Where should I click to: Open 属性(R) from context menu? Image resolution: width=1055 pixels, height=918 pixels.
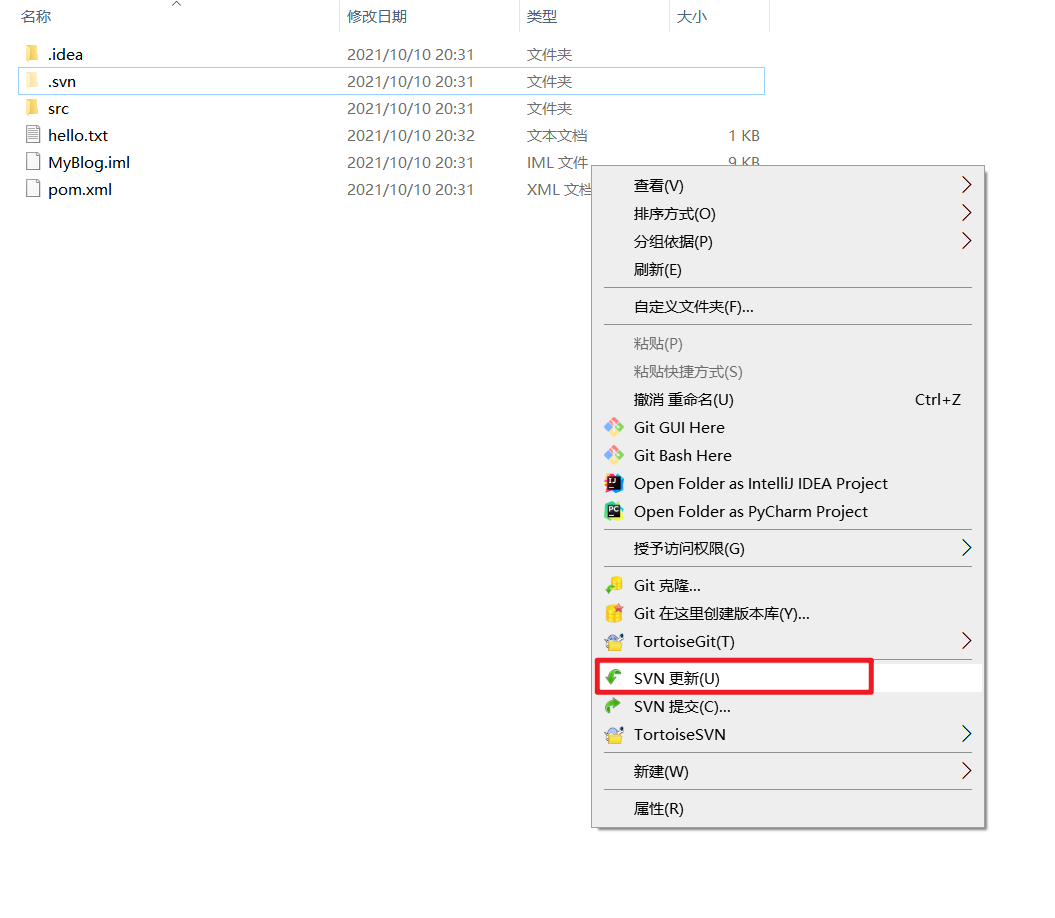click(x=788, y=809)
